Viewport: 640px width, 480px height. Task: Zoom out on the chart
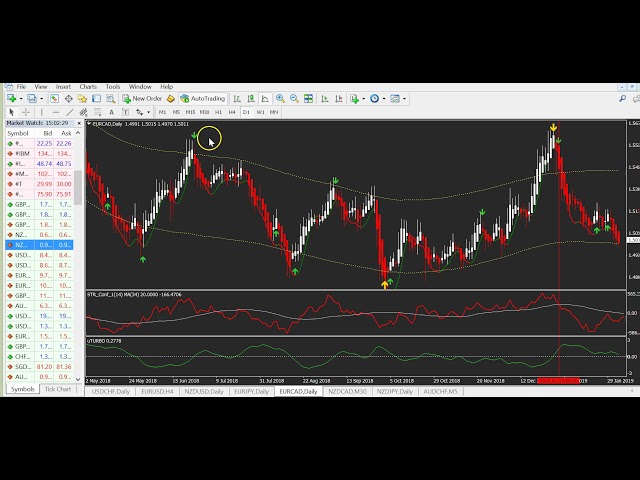click(x=294, y=99)
